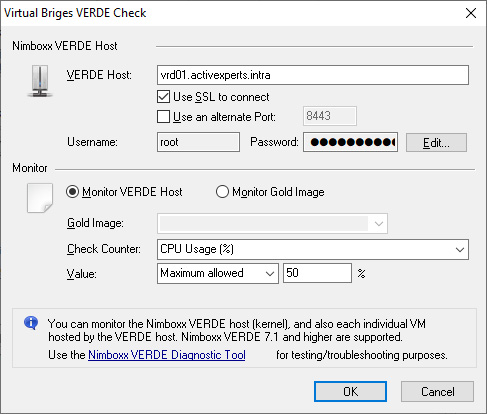
Task: Click the Value: label
Action: pyautogui.click(x=82, y=274)
